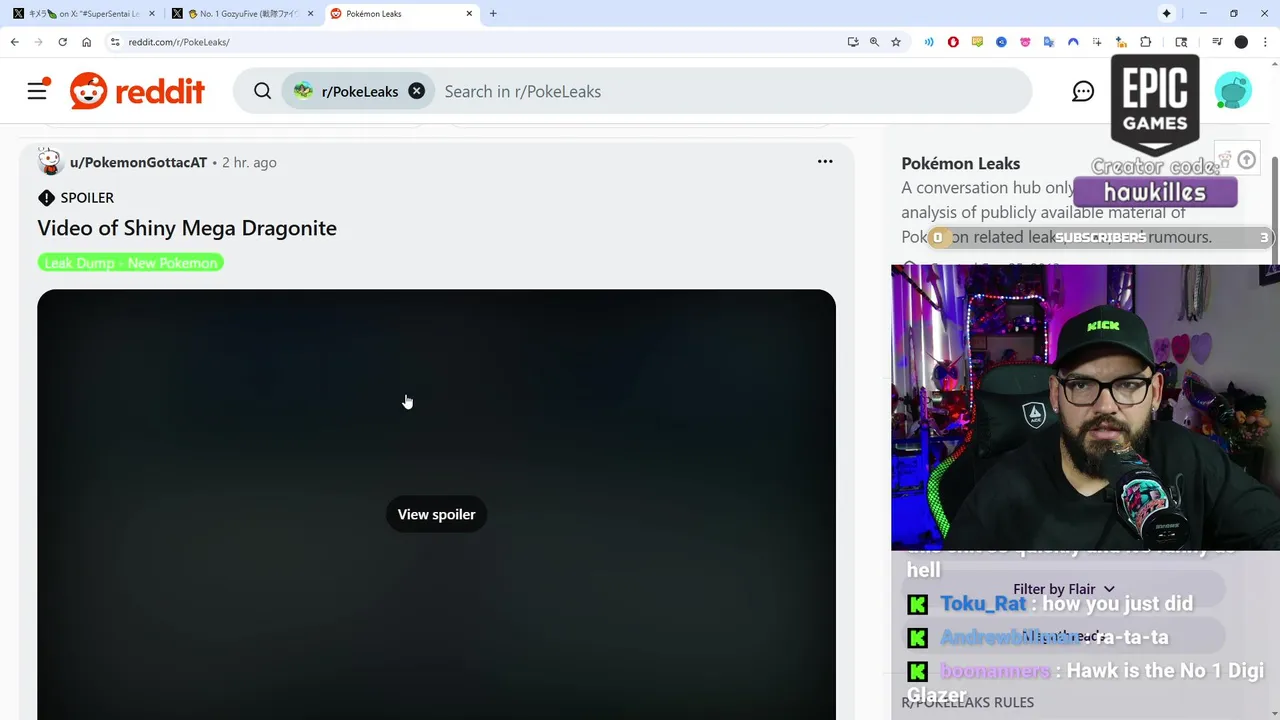Open the translate extension icon
1280x720 pixels.
1049,42
